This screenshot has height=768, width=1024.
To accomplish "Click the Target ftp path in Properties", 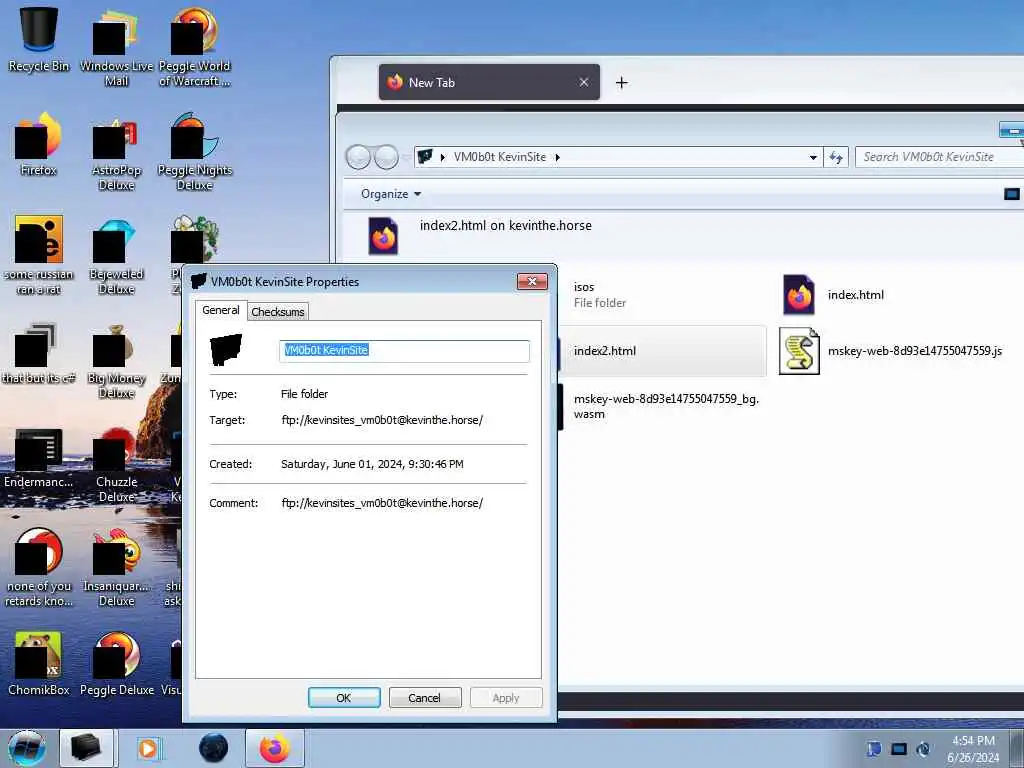I will (382, 420).
